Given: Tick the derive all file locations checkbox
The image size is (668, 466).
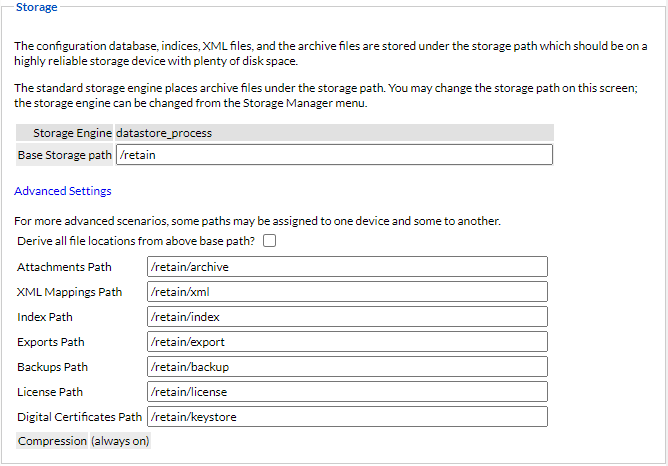Looking at the screenshot, I should click(269, 241).
